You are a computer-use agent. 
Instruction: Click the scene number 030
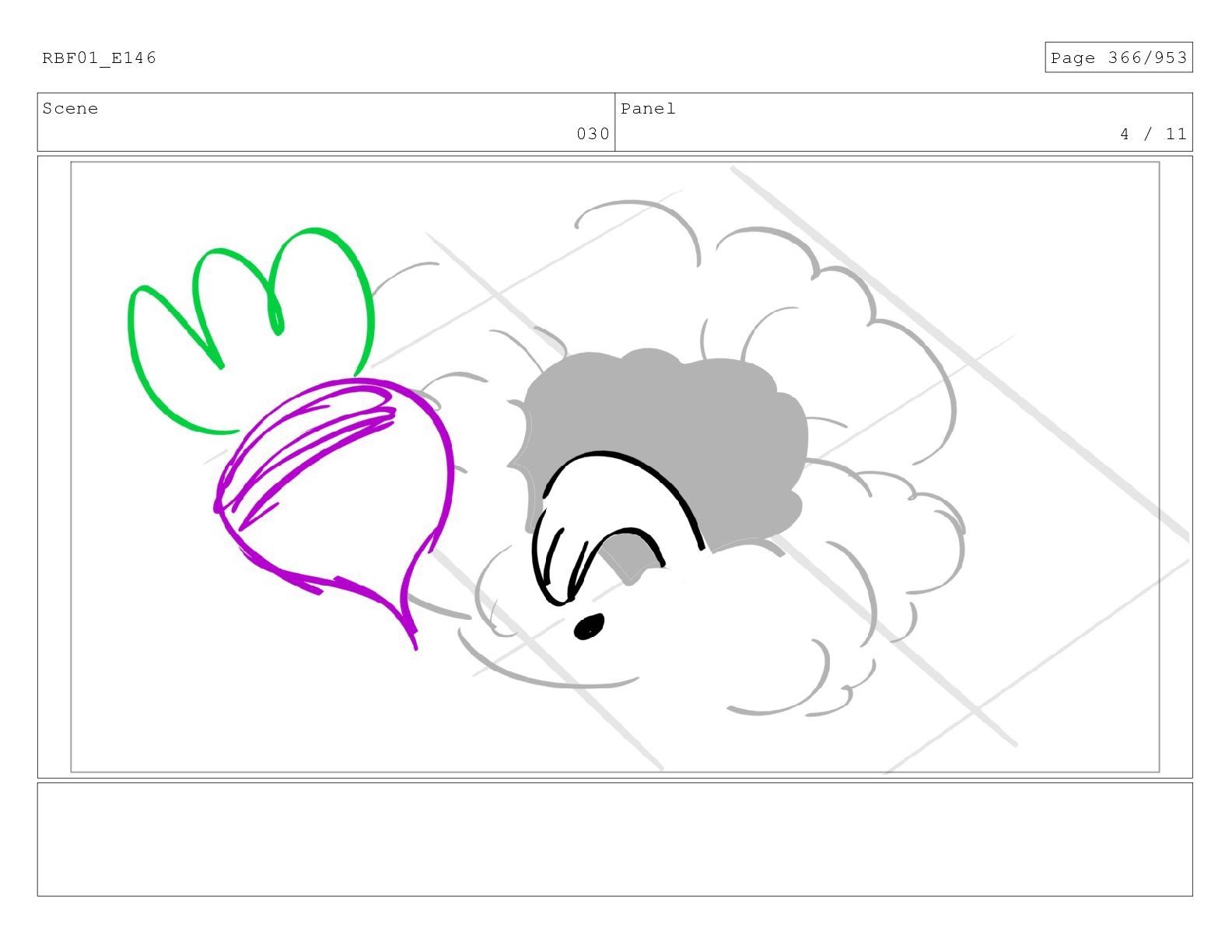click(x=593, y=134)
